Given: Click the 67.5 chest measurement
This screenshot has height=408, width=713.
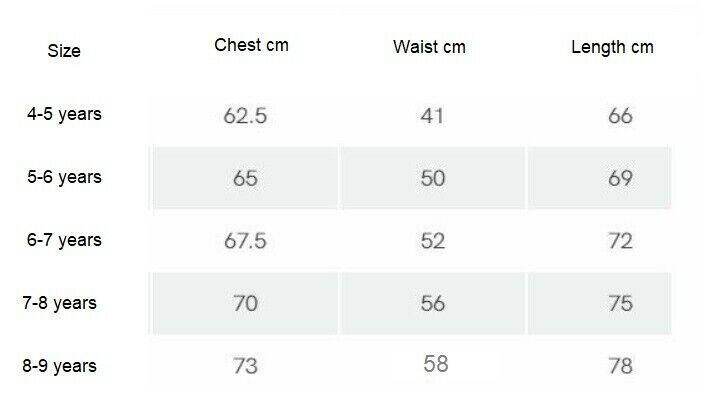Looking at the screenshot, I should click(x=245, y=241).
